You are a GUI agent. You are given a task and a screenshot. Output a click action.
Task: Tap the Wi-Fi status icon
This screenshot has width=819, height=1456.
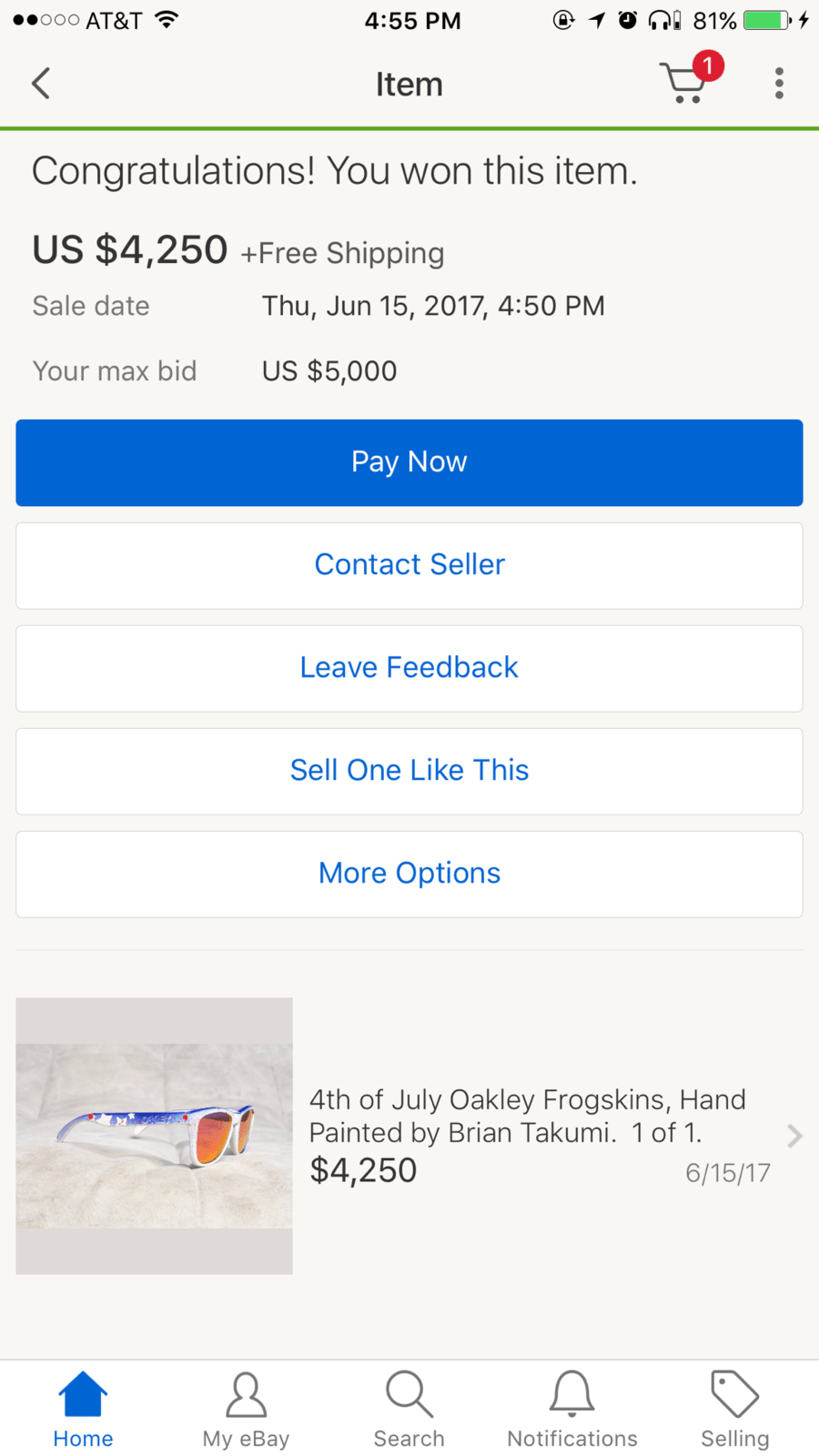pyautogui.click(x=166, y=20)
